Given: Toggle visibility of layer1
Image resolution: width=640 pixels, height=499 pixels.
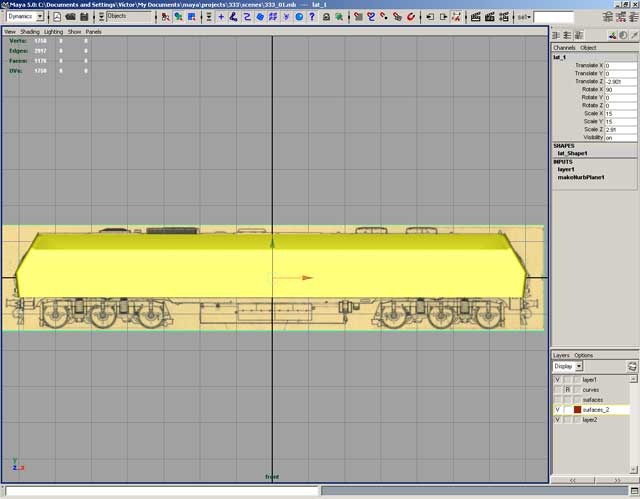Looking at the screenshot, I should click(x=557, y=380).
